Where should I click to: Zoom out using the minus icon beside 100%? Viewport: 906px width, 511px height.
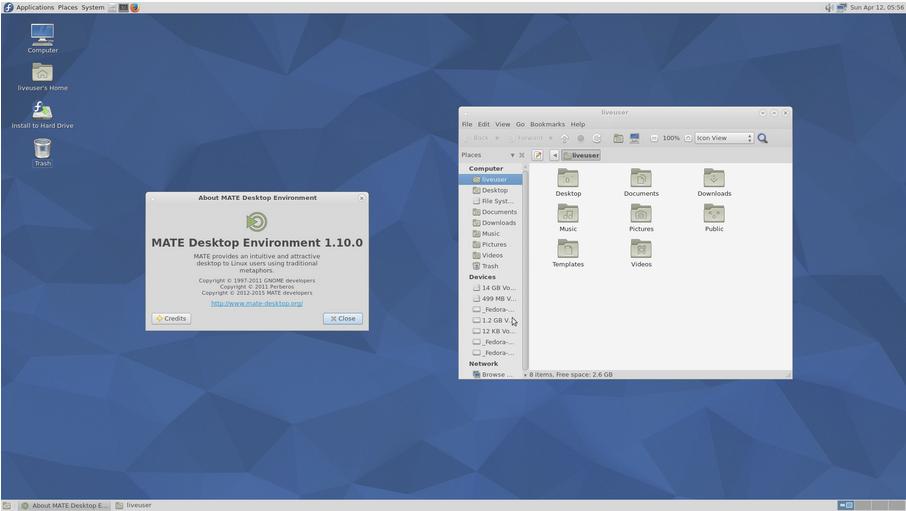654,138
